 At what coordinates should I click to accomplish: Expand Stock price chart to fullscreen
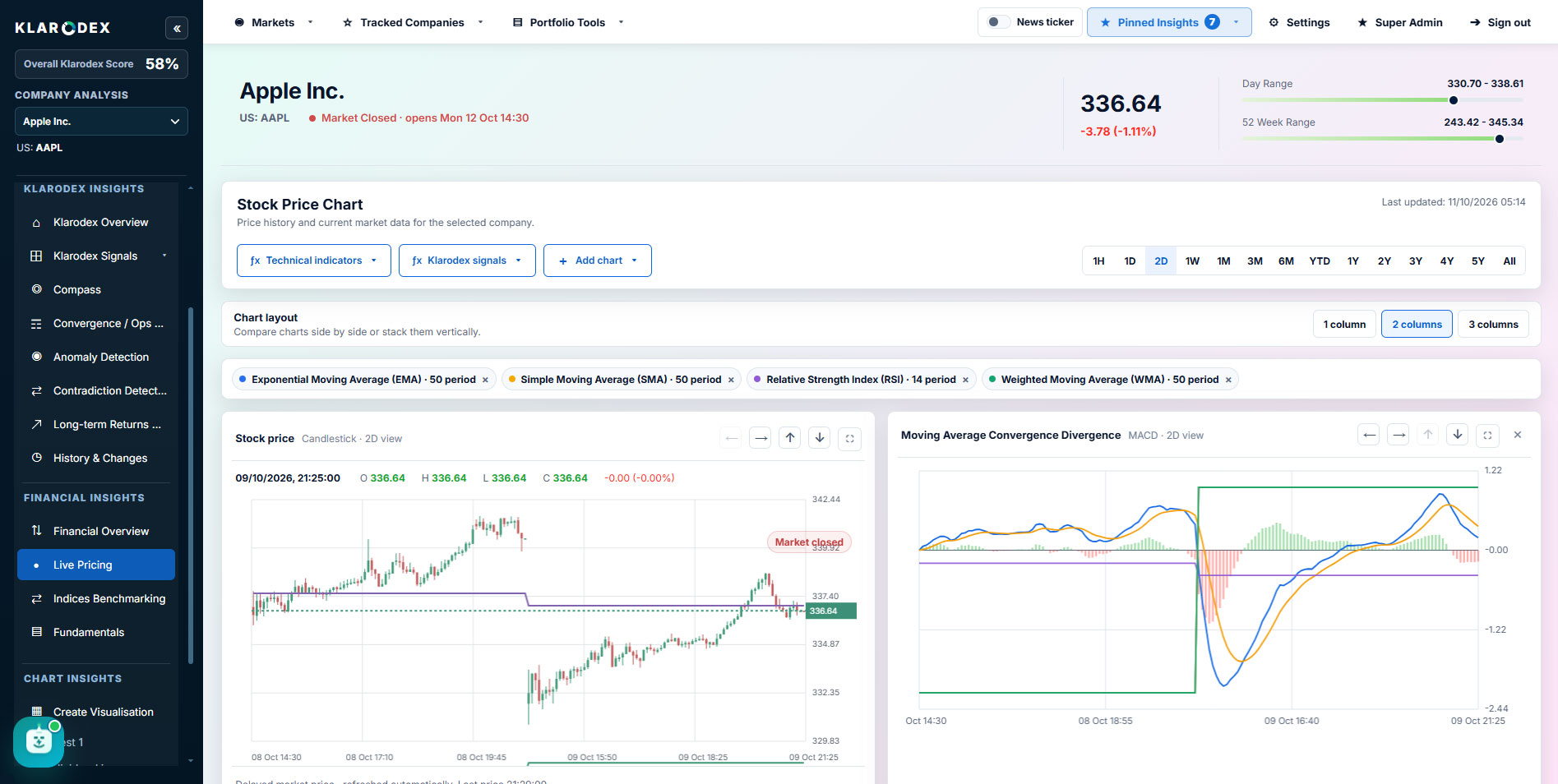click(849, 438)
